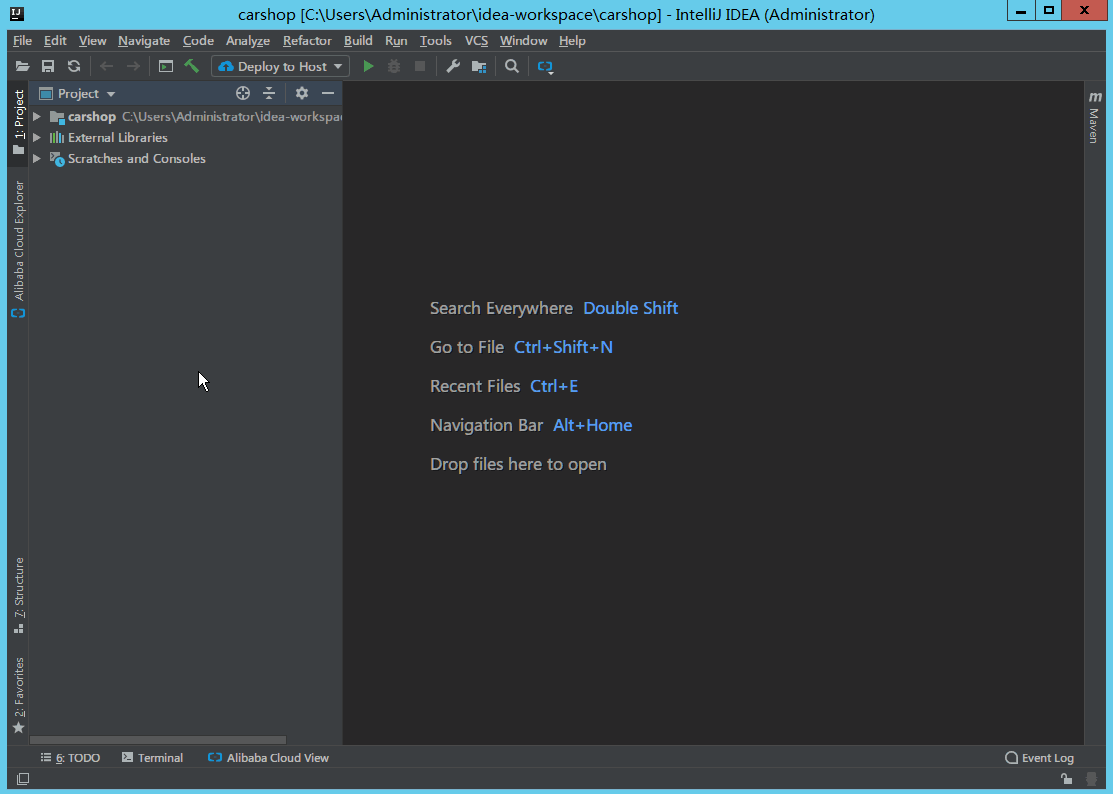Open Settings via the wrench icon

[x=452, y=66]
